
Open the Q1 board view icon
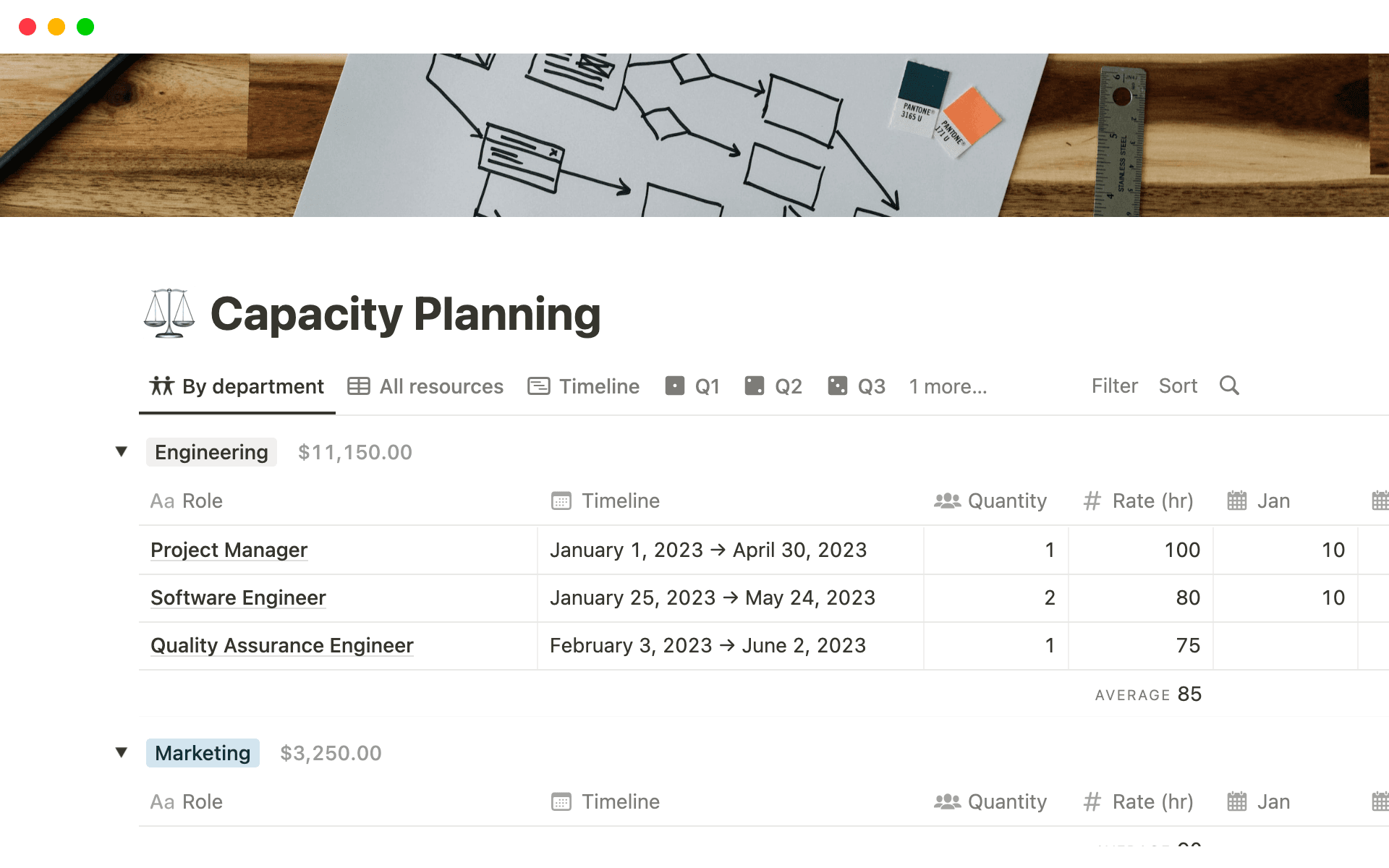pos(674,386)
